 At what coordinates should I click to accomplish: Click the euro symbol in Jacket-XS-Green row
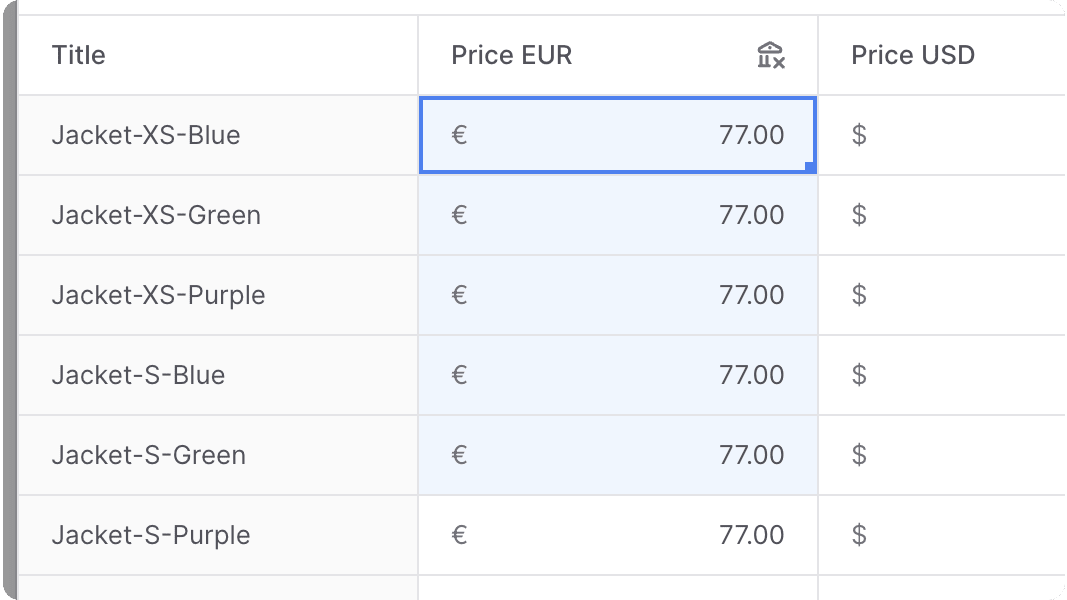tap(459, 215)
